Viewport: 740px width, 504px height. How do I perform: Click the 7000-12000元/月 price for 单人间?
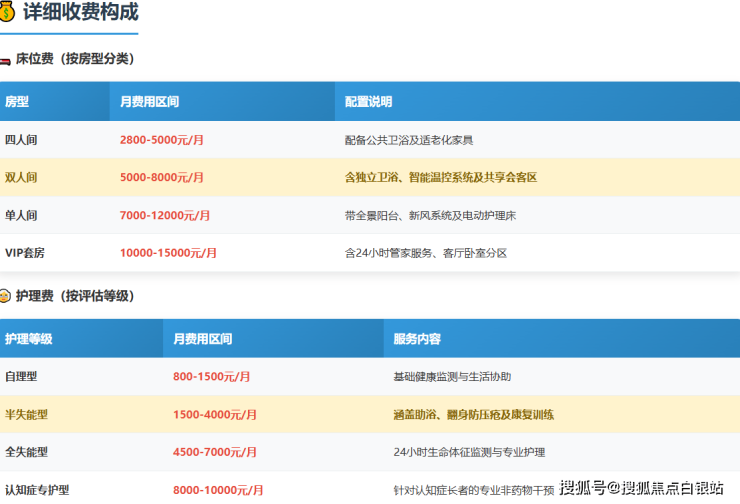(x=165, y=215)
